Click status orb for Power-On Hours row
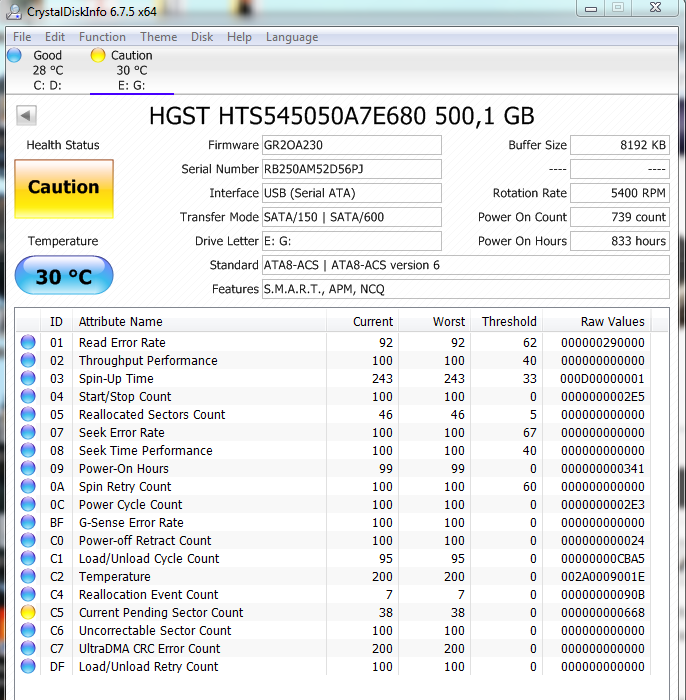Screen dimensions: 686x700 click(x=28, y=468)
